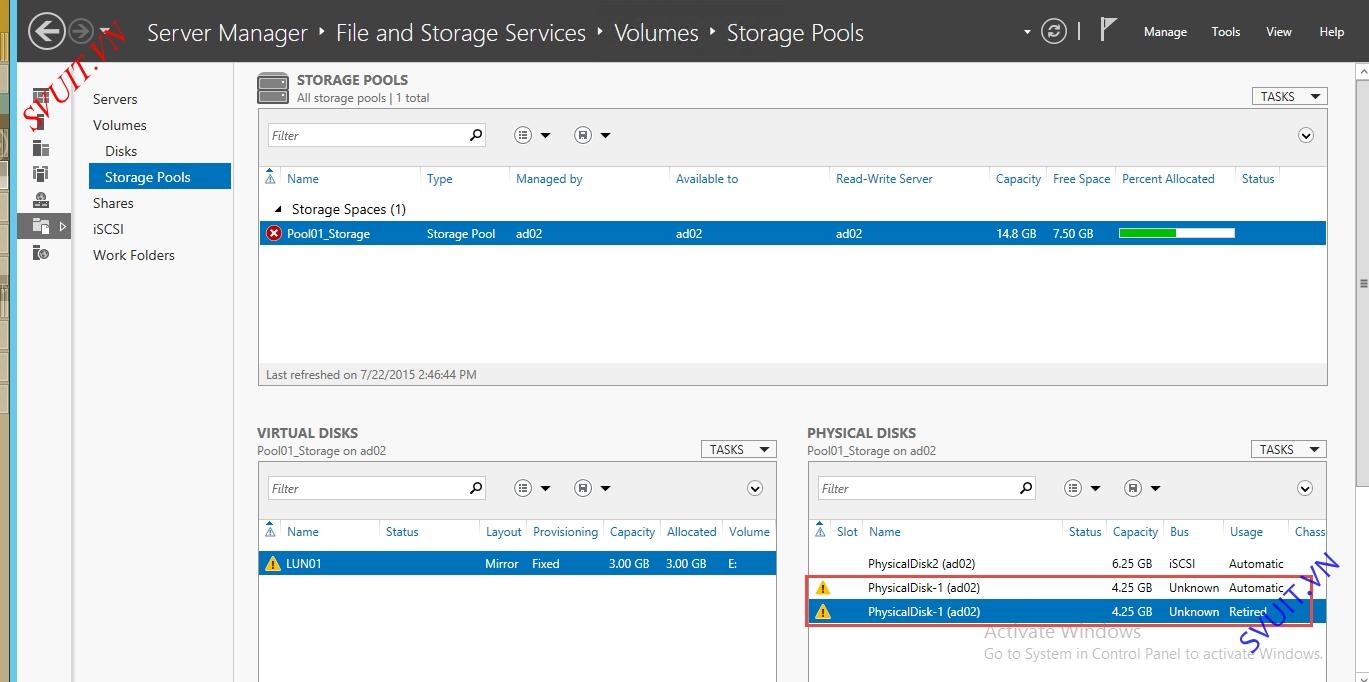
Task: Click the File and Storage Services sidebar icon
Action: (41, 226)
